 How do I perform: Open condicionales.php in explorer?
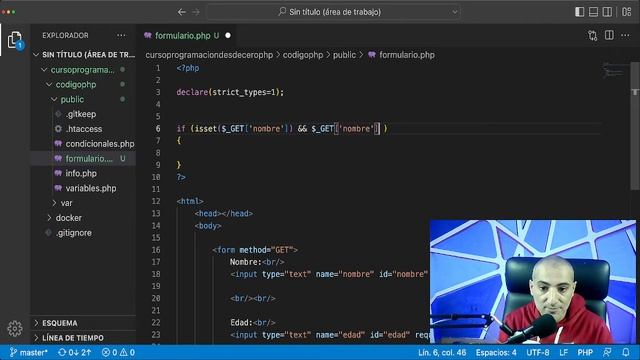(x=100, y=144)
